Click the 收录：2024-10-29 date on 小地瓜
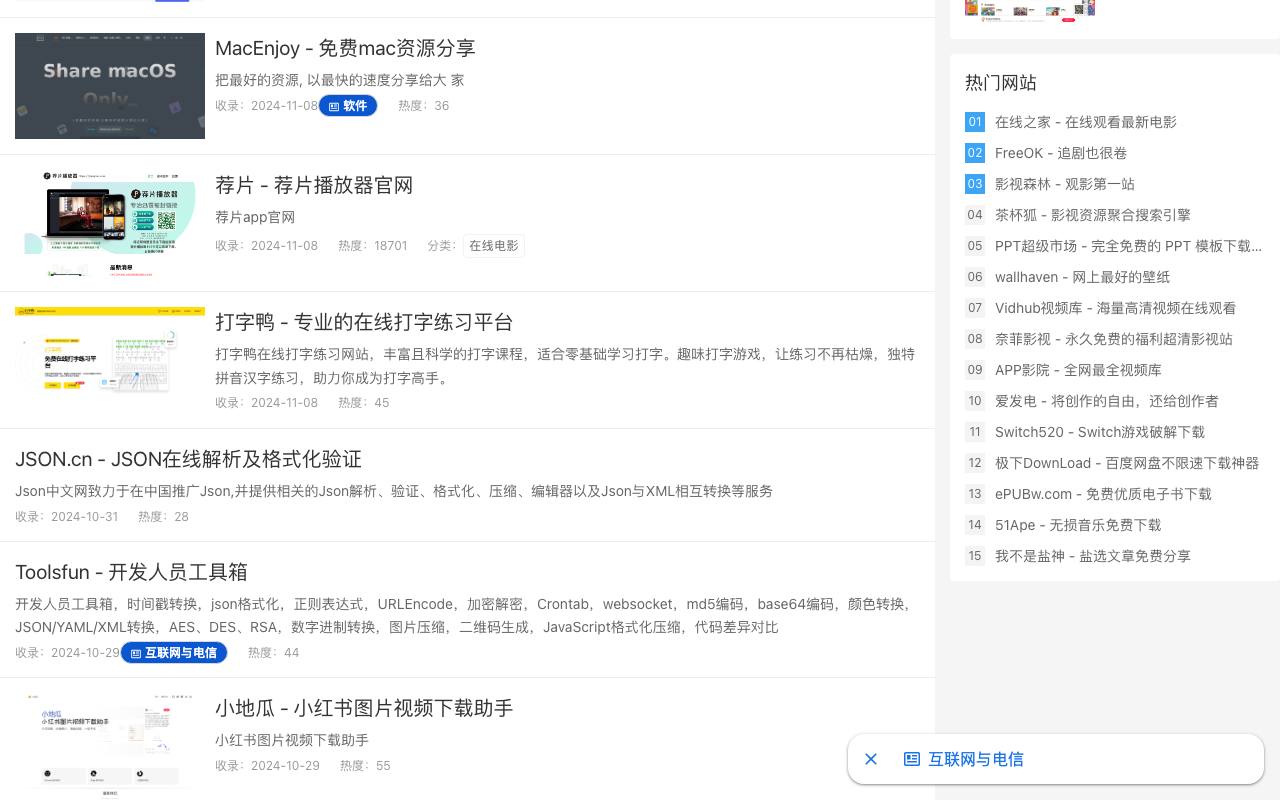Viewport: 1280px width, 800px height. click(268, 766)
